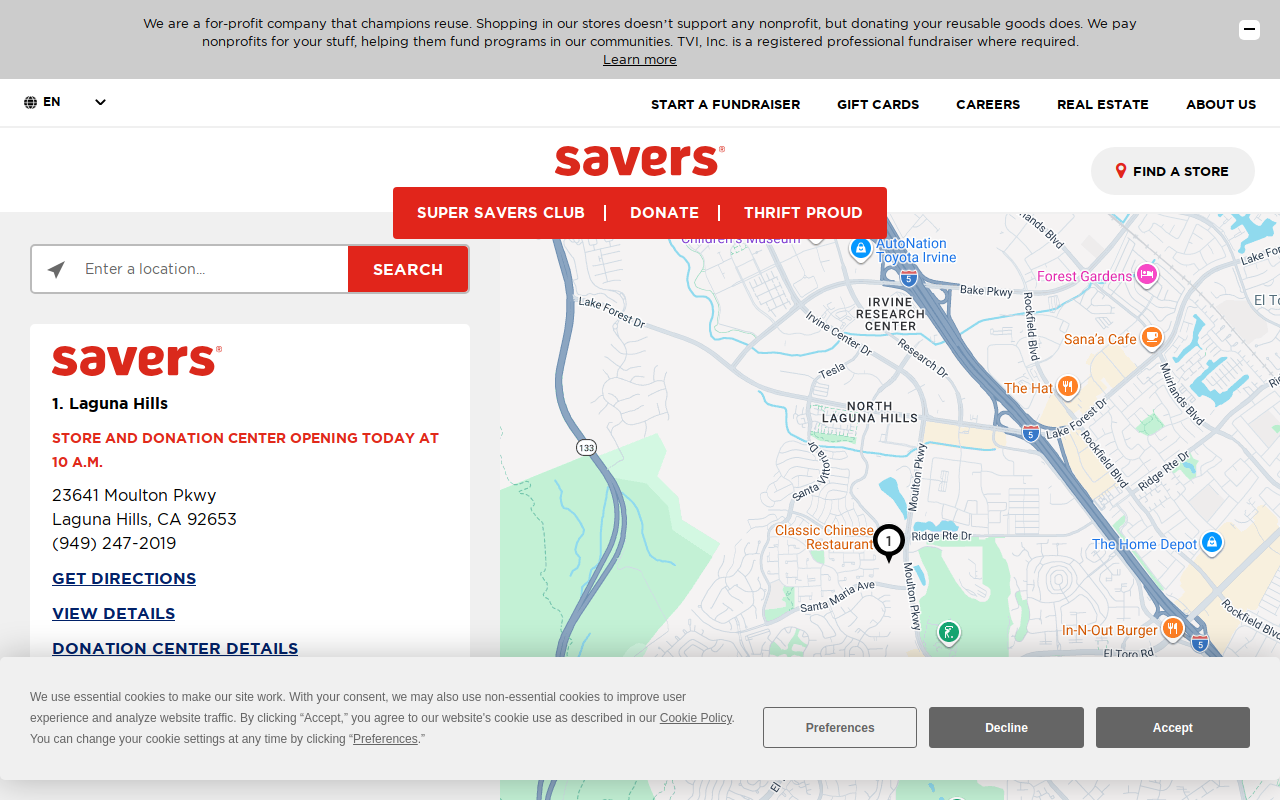Click the red Search button
Viewport: 1280px width, 800px height.
(408, 270)
